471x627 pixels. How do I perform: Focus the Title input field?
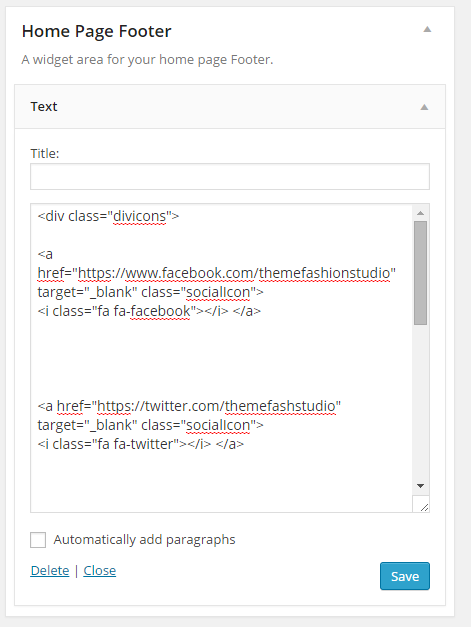point(230,176)
